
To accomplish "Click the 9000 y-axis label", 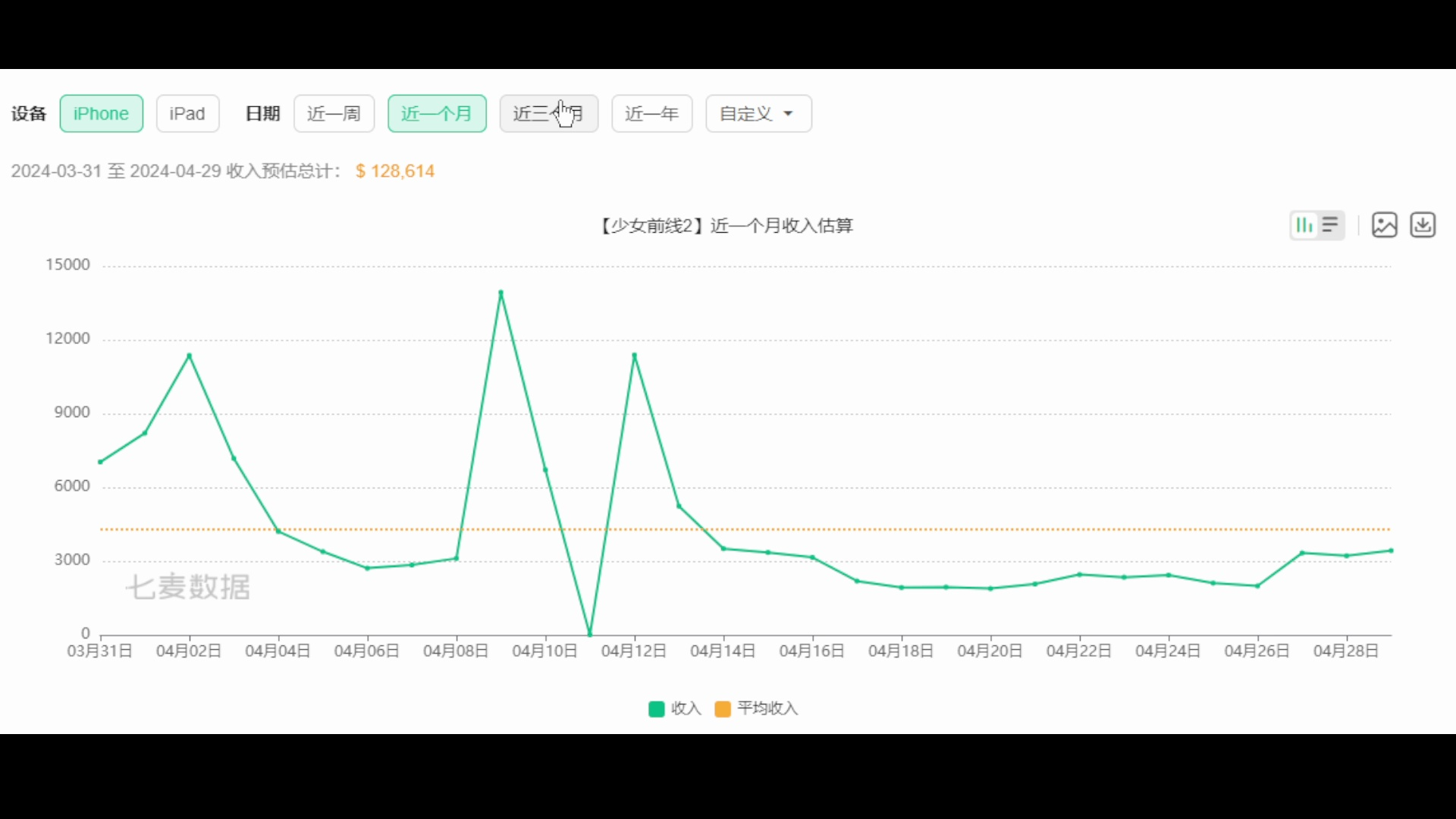I will point(72,413).
